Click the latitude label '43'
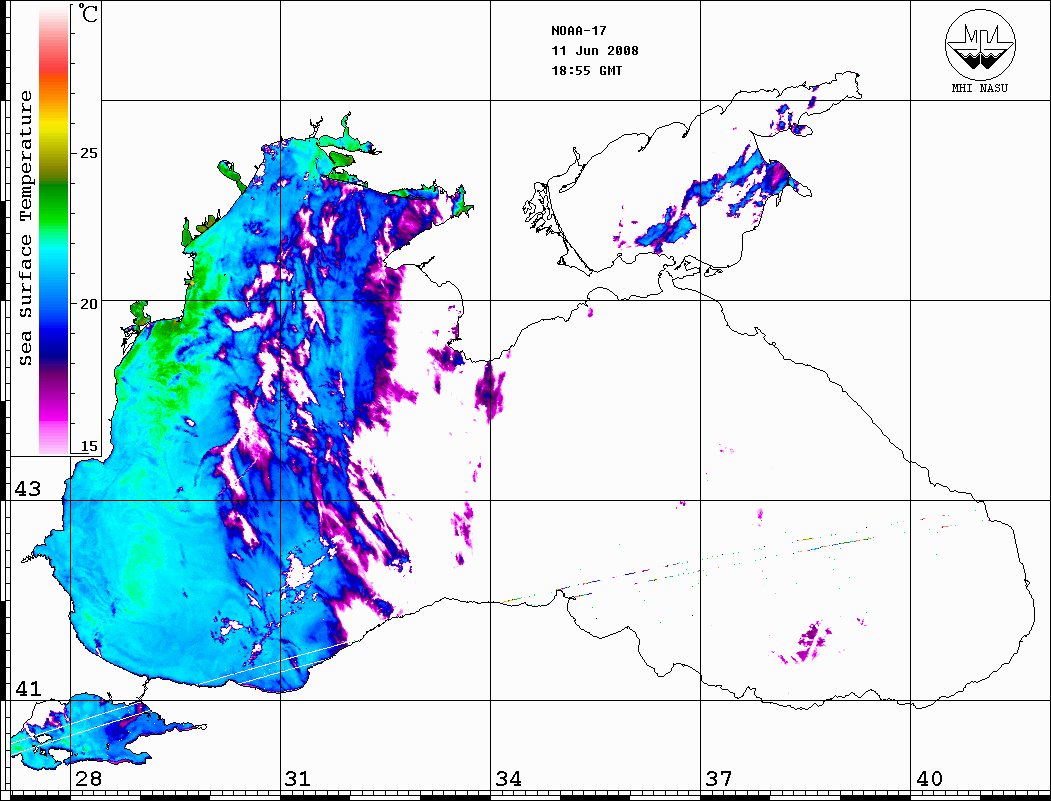This screenshot has height=801, width=1051. point(28,489)
